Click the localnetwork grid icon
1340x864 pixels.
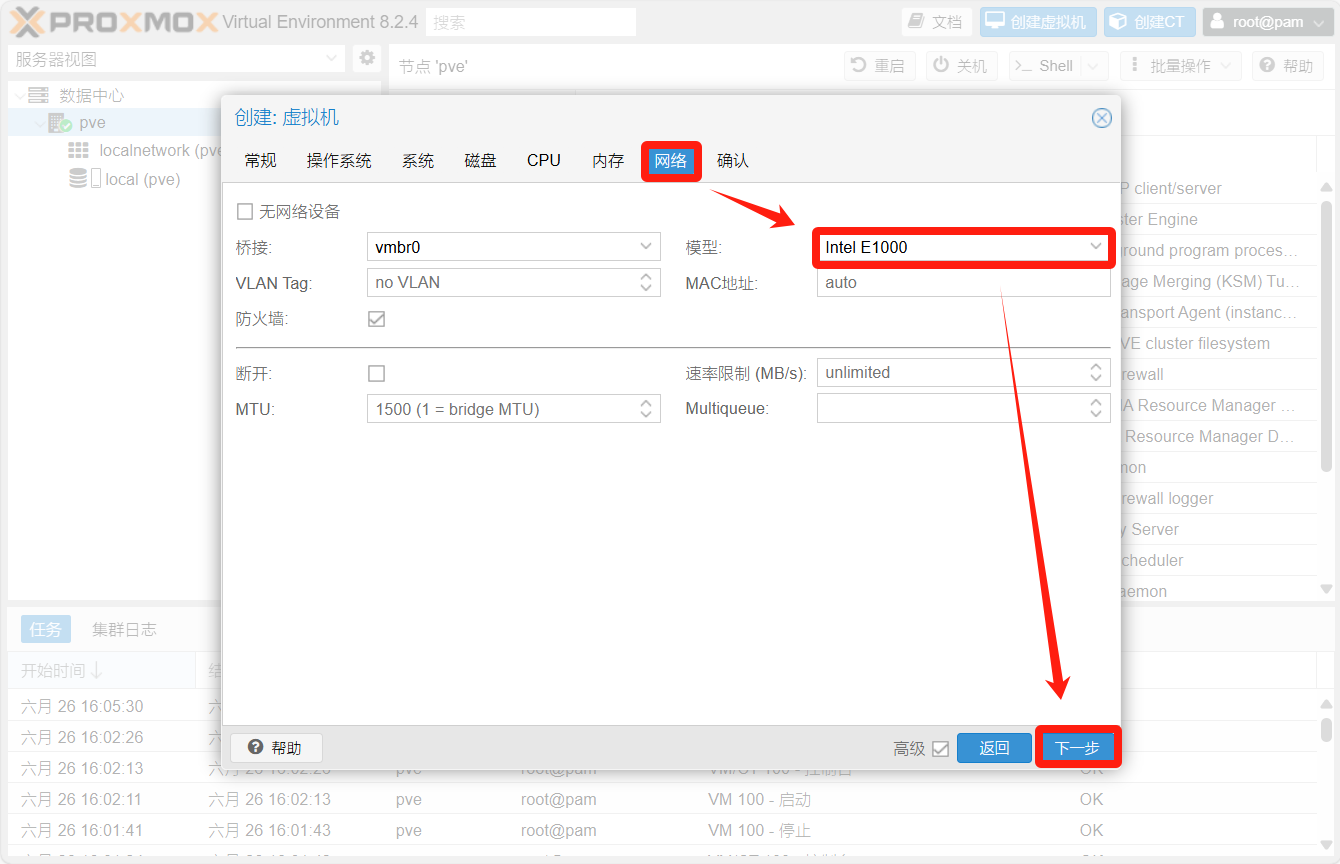click(78, 150)
